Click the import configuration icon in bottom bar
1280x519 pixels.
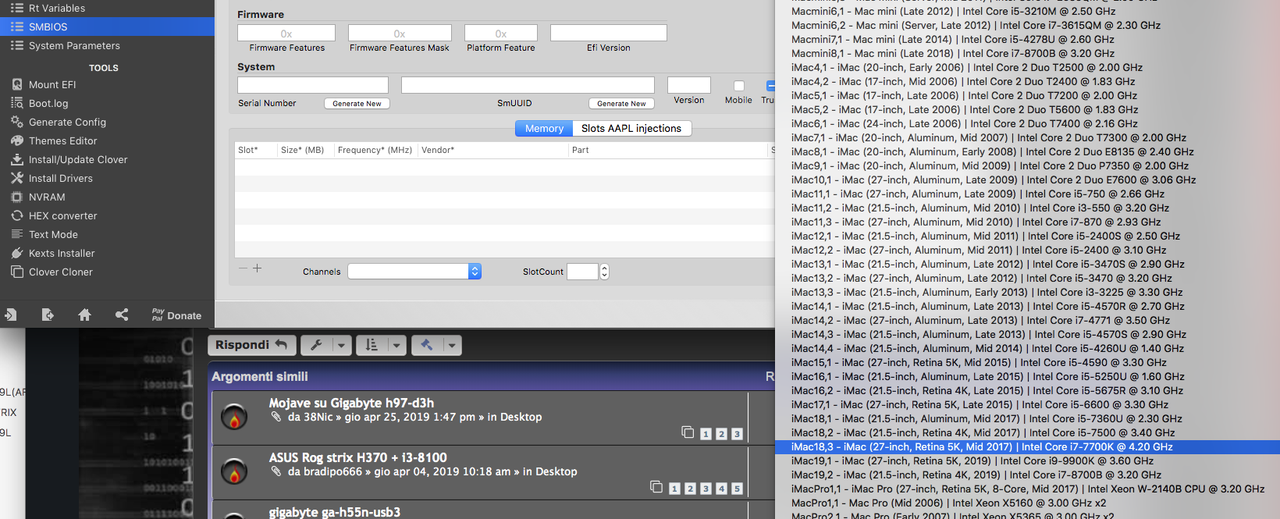point(10,315)
